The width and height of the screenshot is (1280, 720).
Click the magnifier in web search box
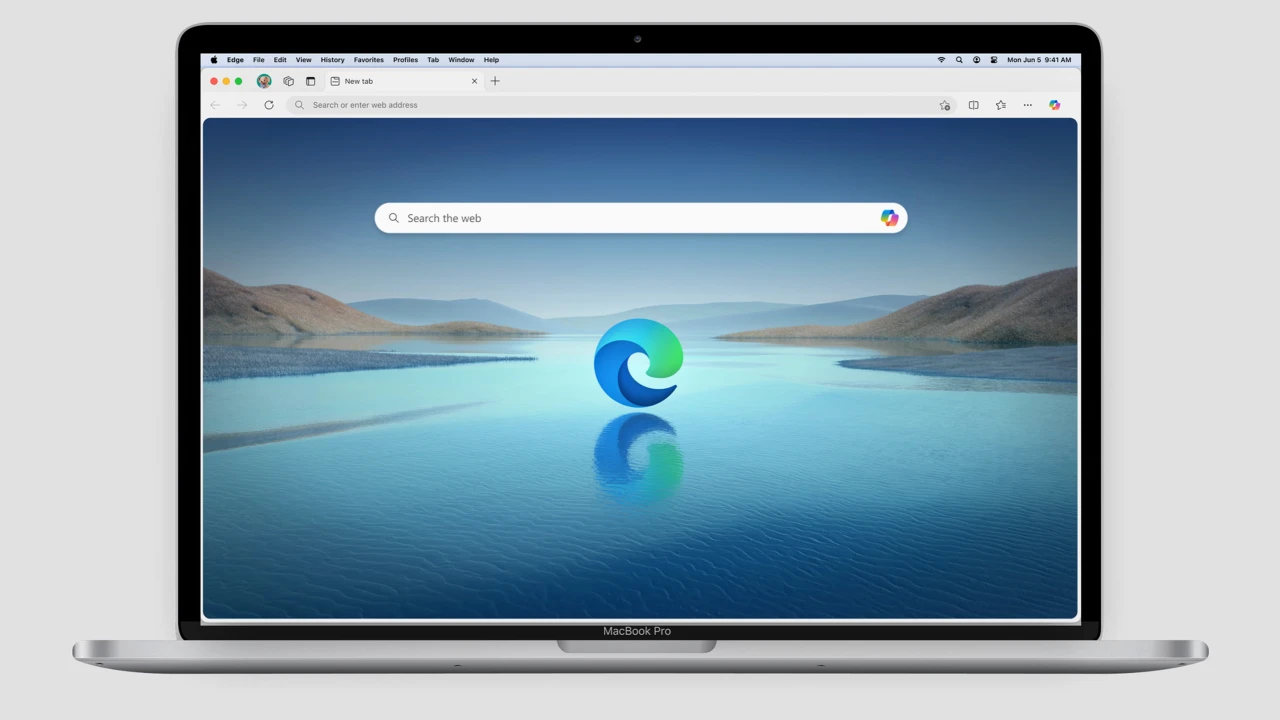point(394,218)
